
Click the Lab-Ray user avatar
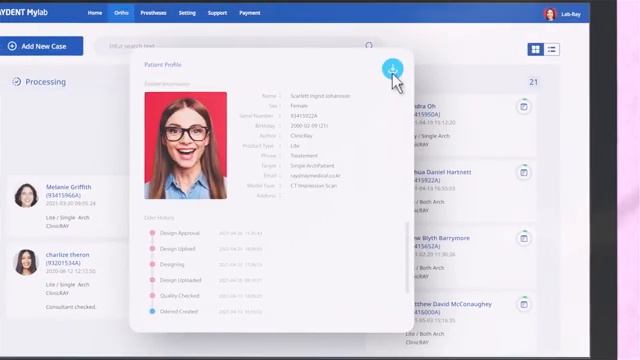550,14
